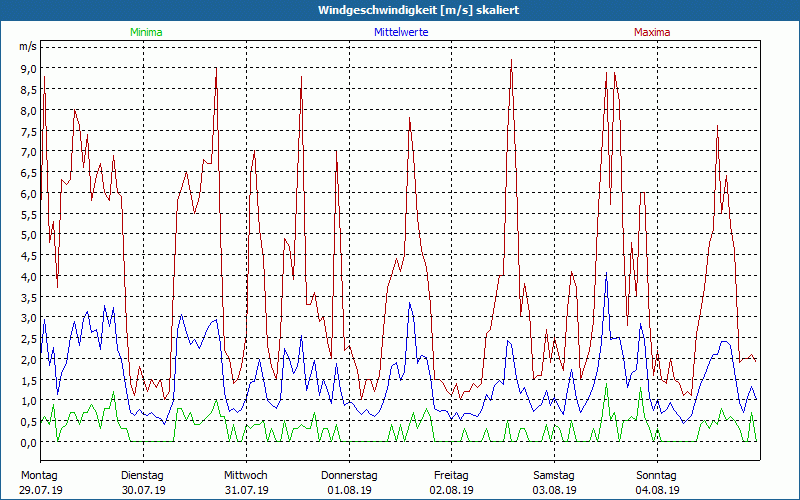This screenshot has width=800, height=500.
Task: Click the '8,0' y-axis value
Action: (29, 110)
